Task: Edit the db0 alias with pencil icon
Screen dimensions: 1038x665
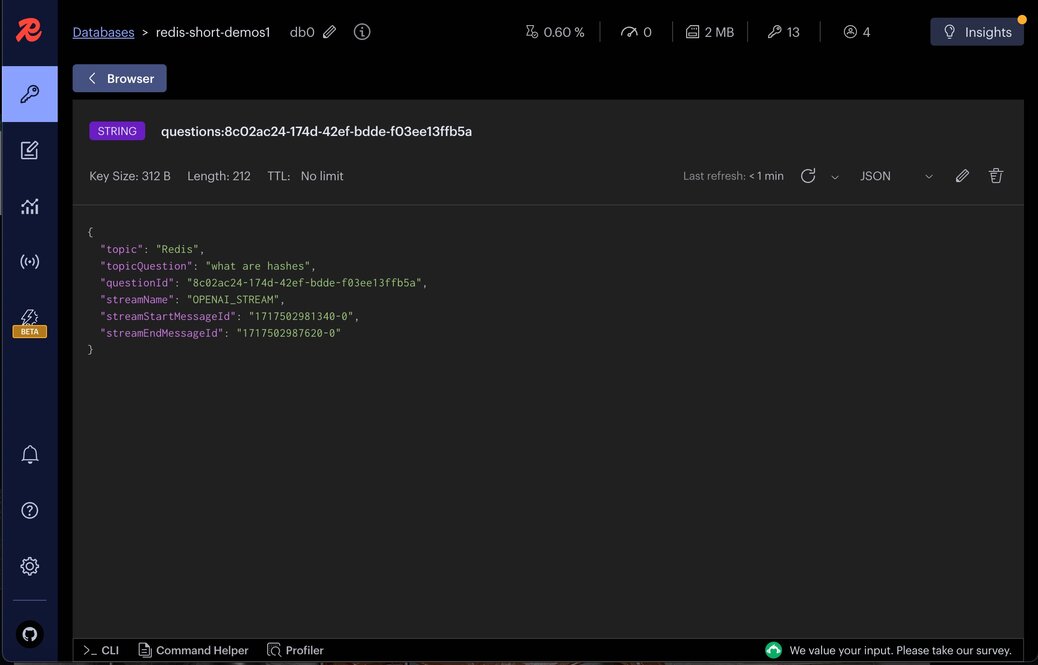Action: coord(330,31)
